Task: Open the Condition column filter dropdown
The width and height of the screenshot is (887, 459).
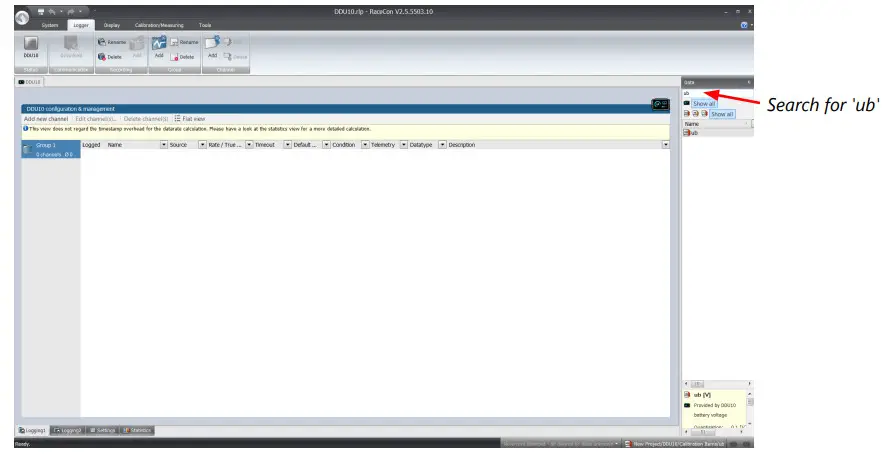Action: (365, 145)
